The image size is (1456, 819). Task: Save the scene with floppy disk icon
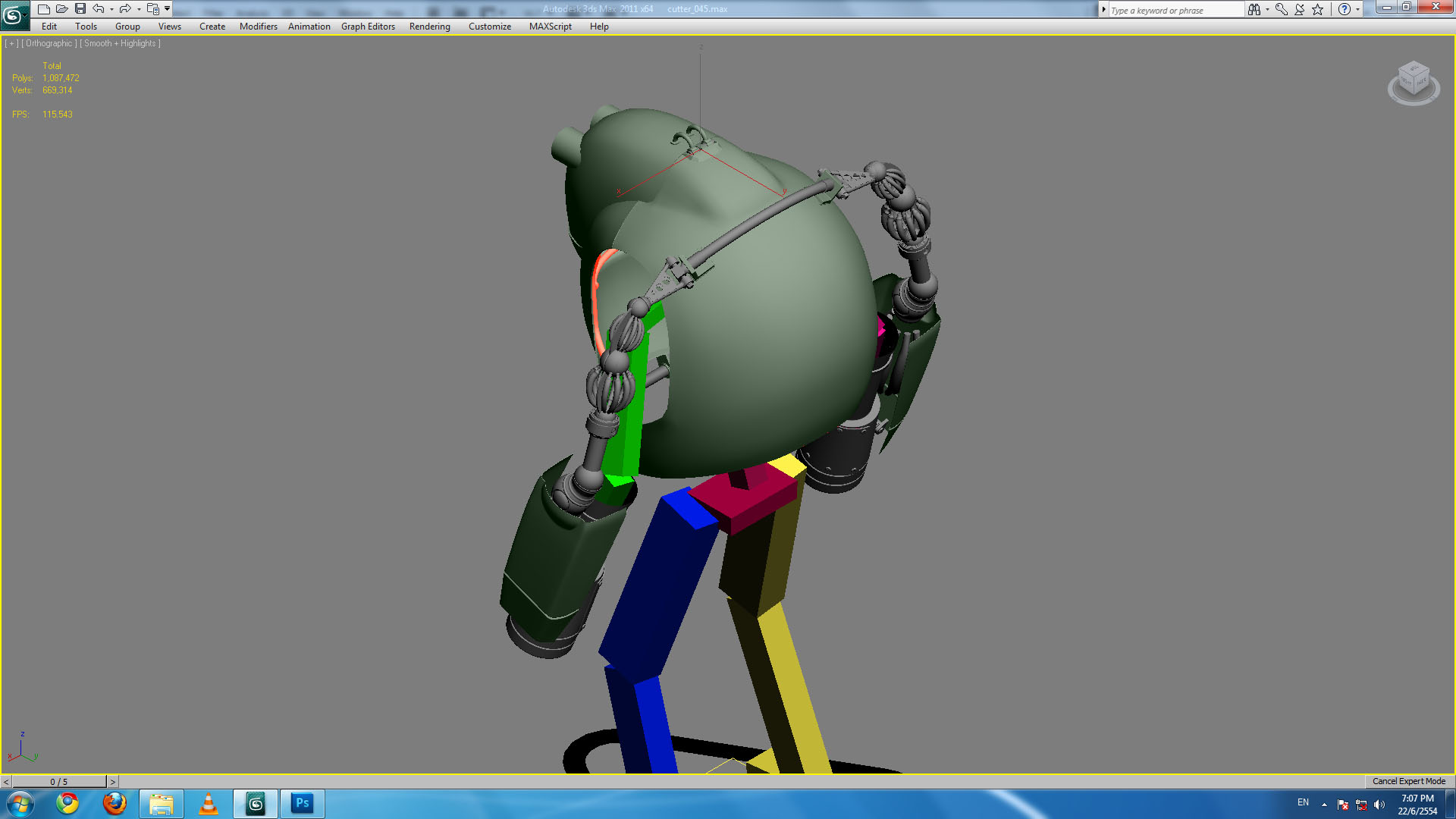coord(80,9)
